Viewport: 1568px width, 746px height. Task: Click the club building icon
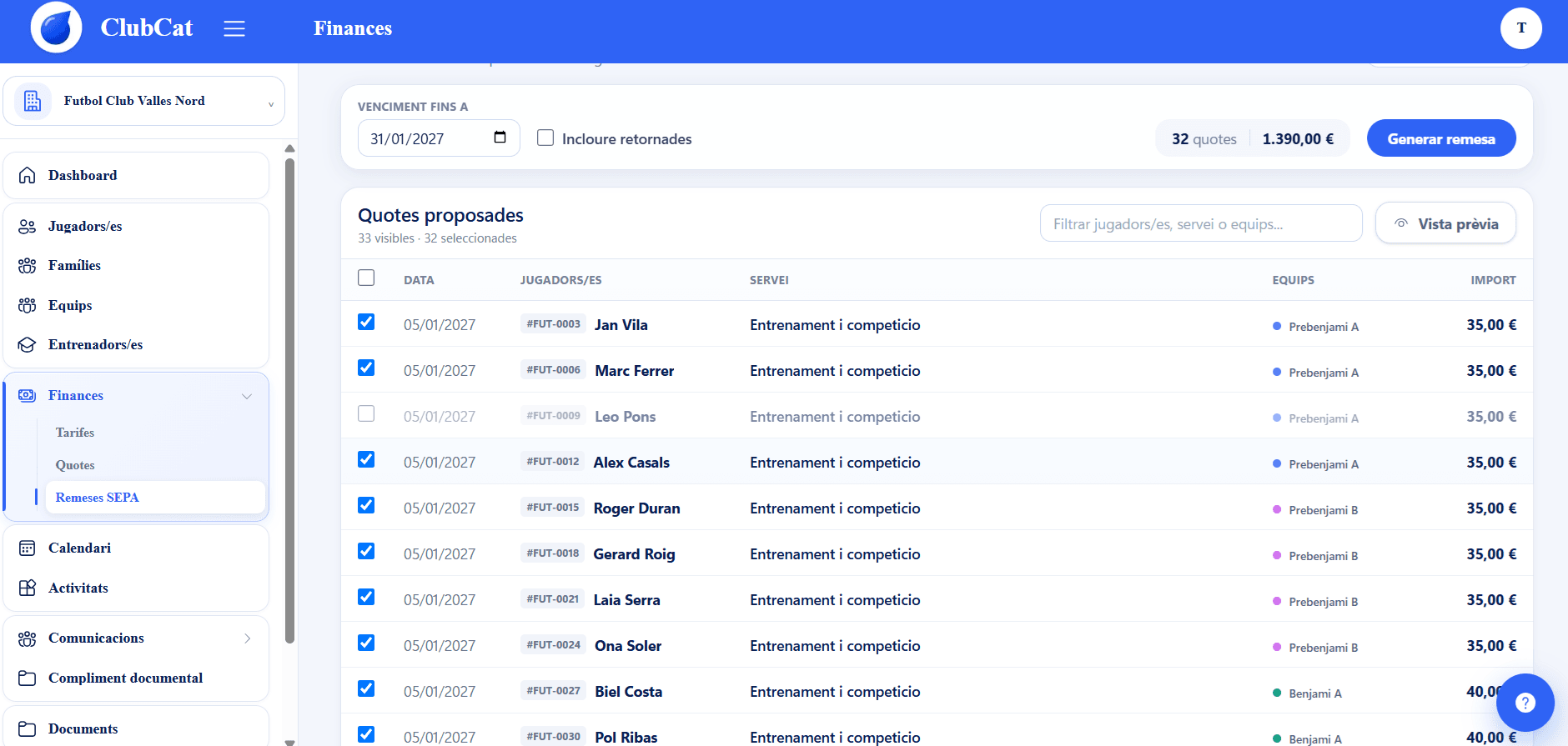(33, 101)
